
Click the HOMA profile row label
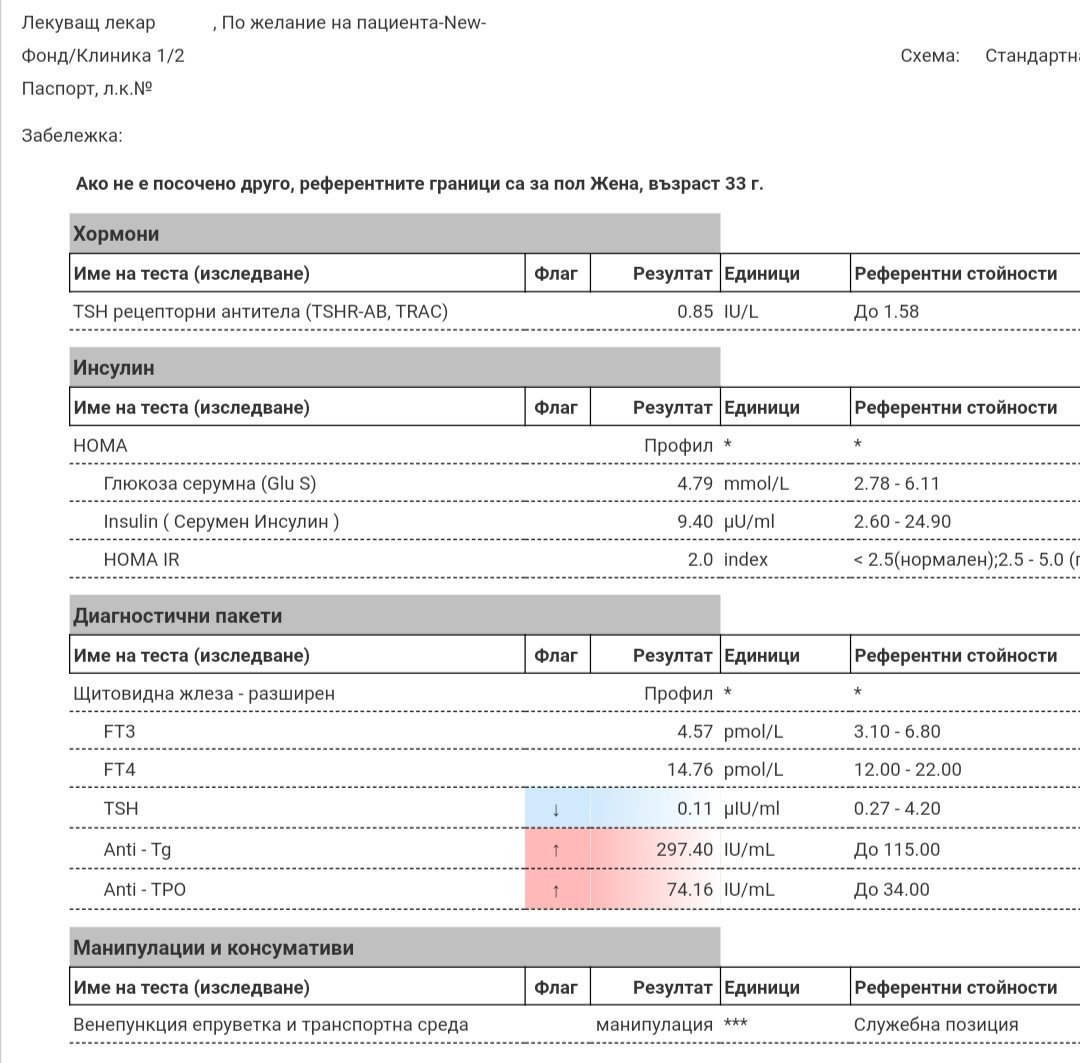click(x=100, y=446)
